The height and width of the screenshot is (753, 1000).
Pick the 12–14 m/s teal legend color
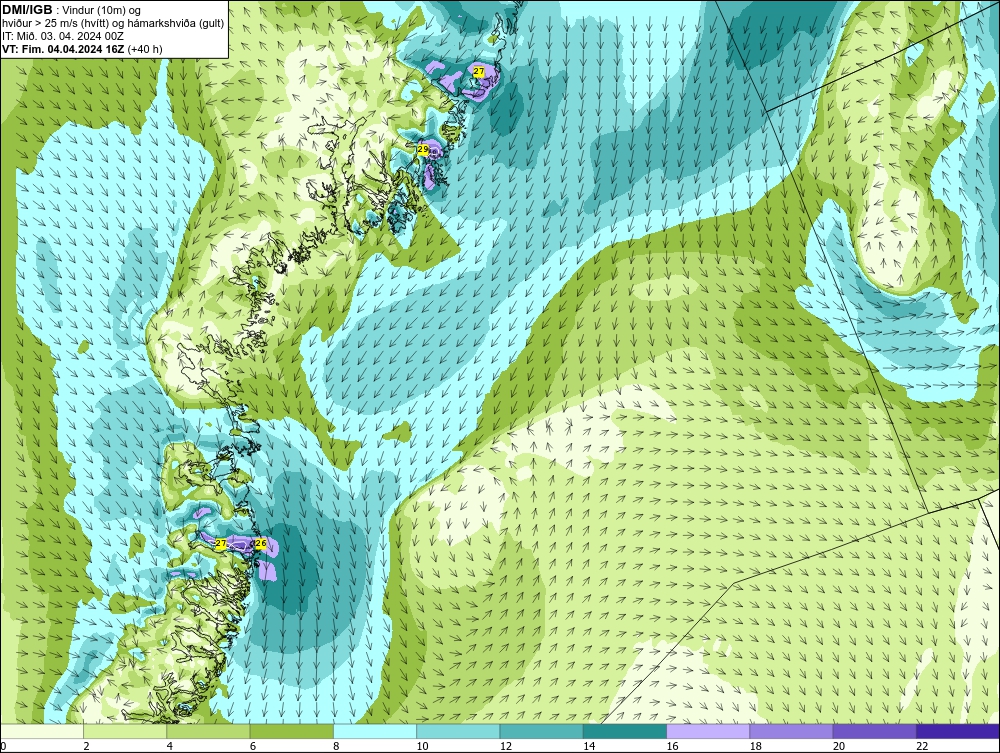tap(541, 731)
